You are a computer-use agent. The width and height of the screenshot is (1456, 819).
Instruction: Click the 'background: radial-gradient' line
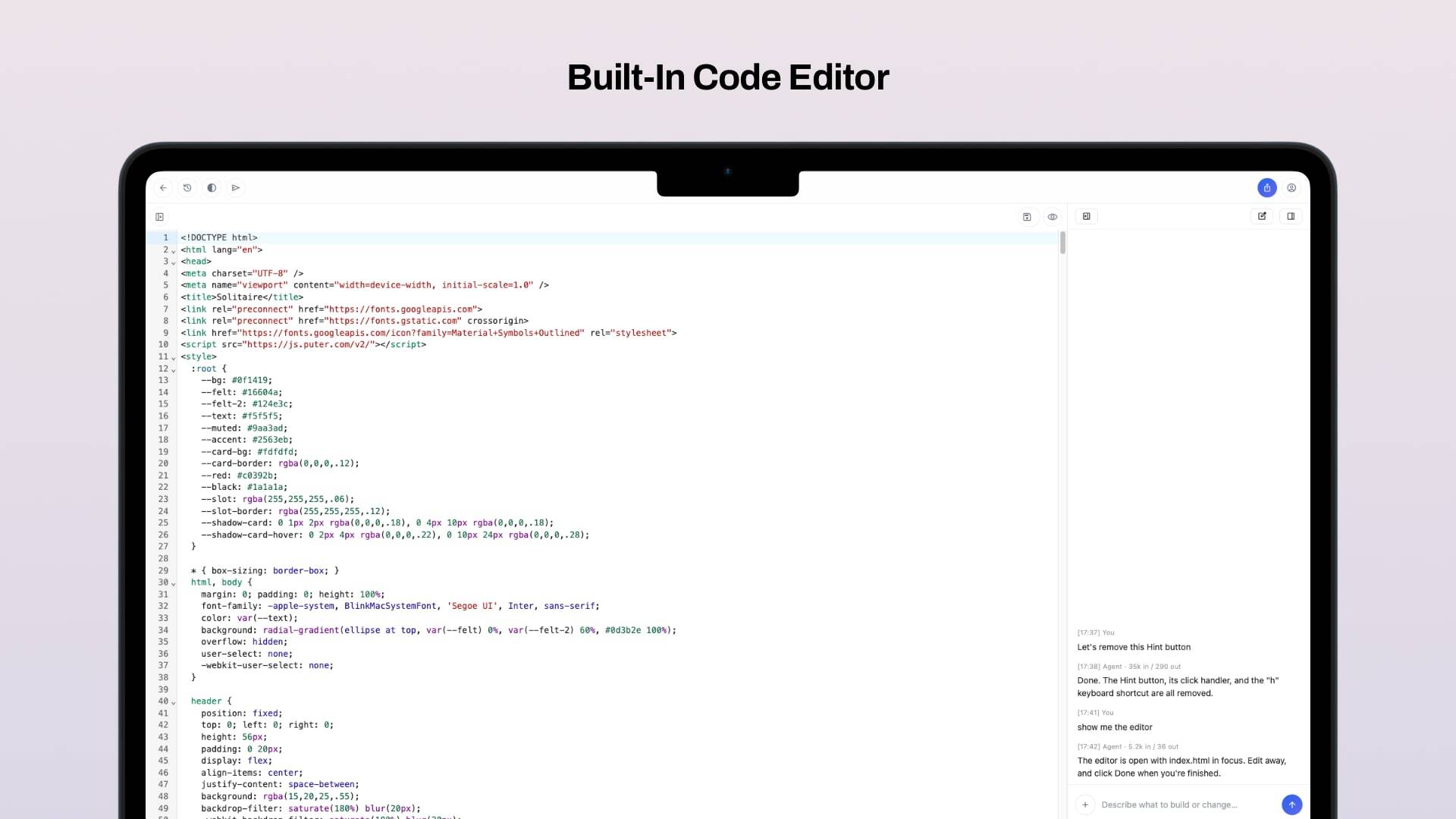coord(438,630)
